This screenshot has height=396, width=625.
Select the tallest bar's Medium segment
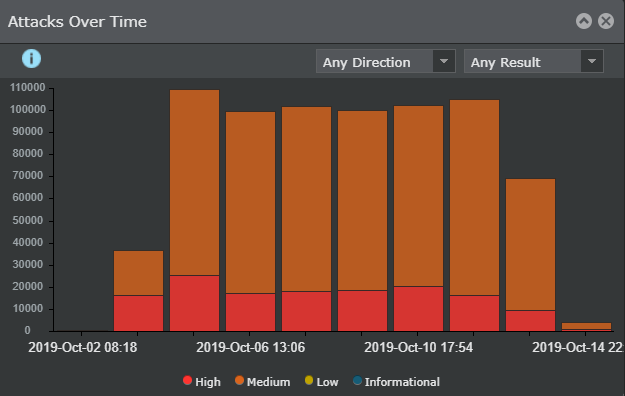coord(195,183)
